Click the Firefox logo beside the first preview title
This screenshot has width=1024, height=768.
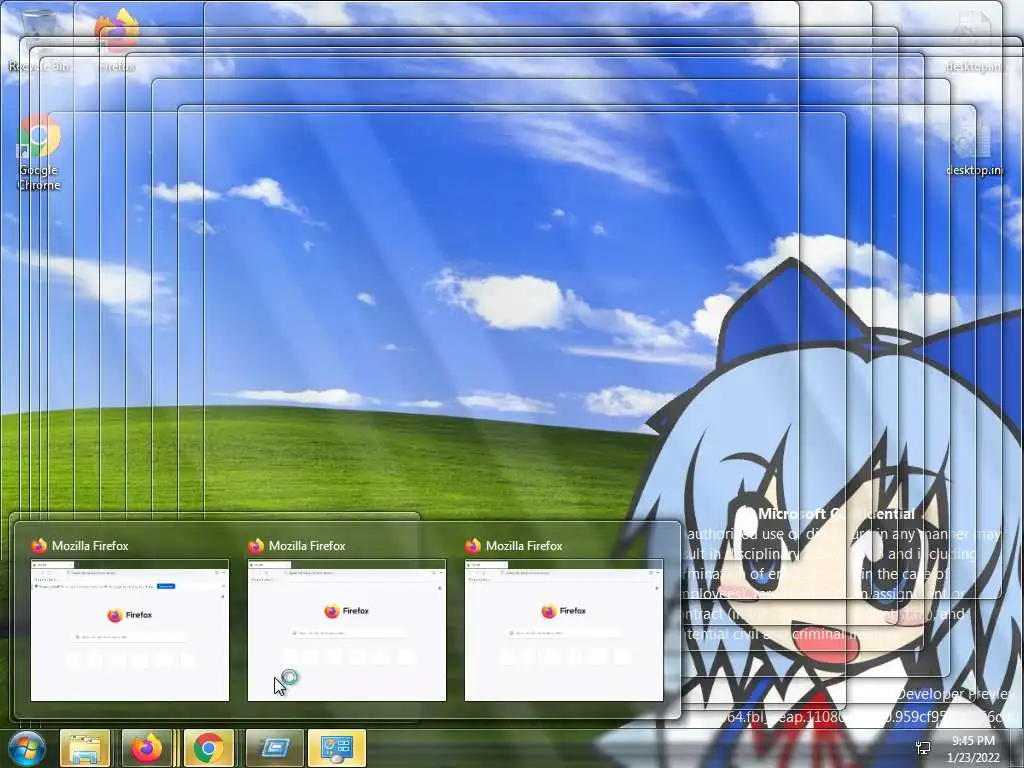(39, 545)
